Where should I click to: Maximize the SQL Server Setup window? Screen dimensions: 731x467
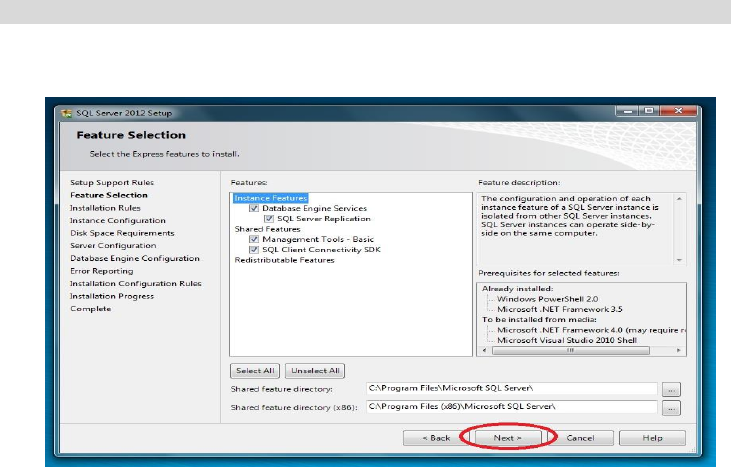tap(649, 111)
